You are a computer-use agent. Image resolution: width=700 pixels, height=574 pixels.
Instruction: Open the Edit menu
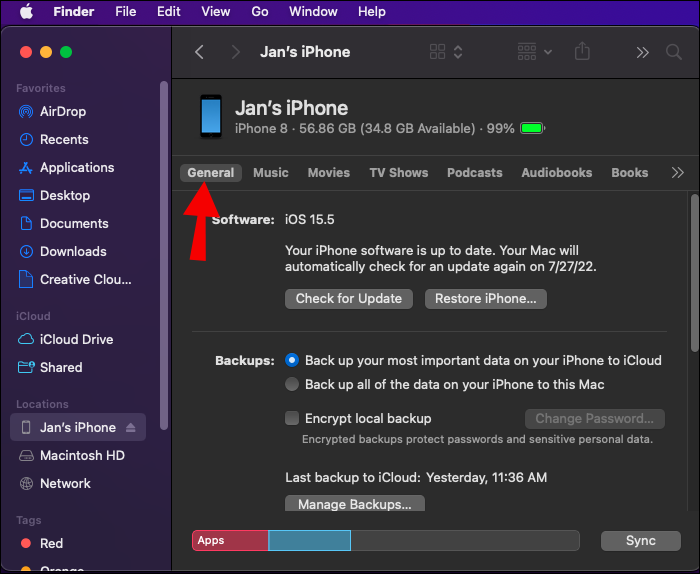click(169, 12)
